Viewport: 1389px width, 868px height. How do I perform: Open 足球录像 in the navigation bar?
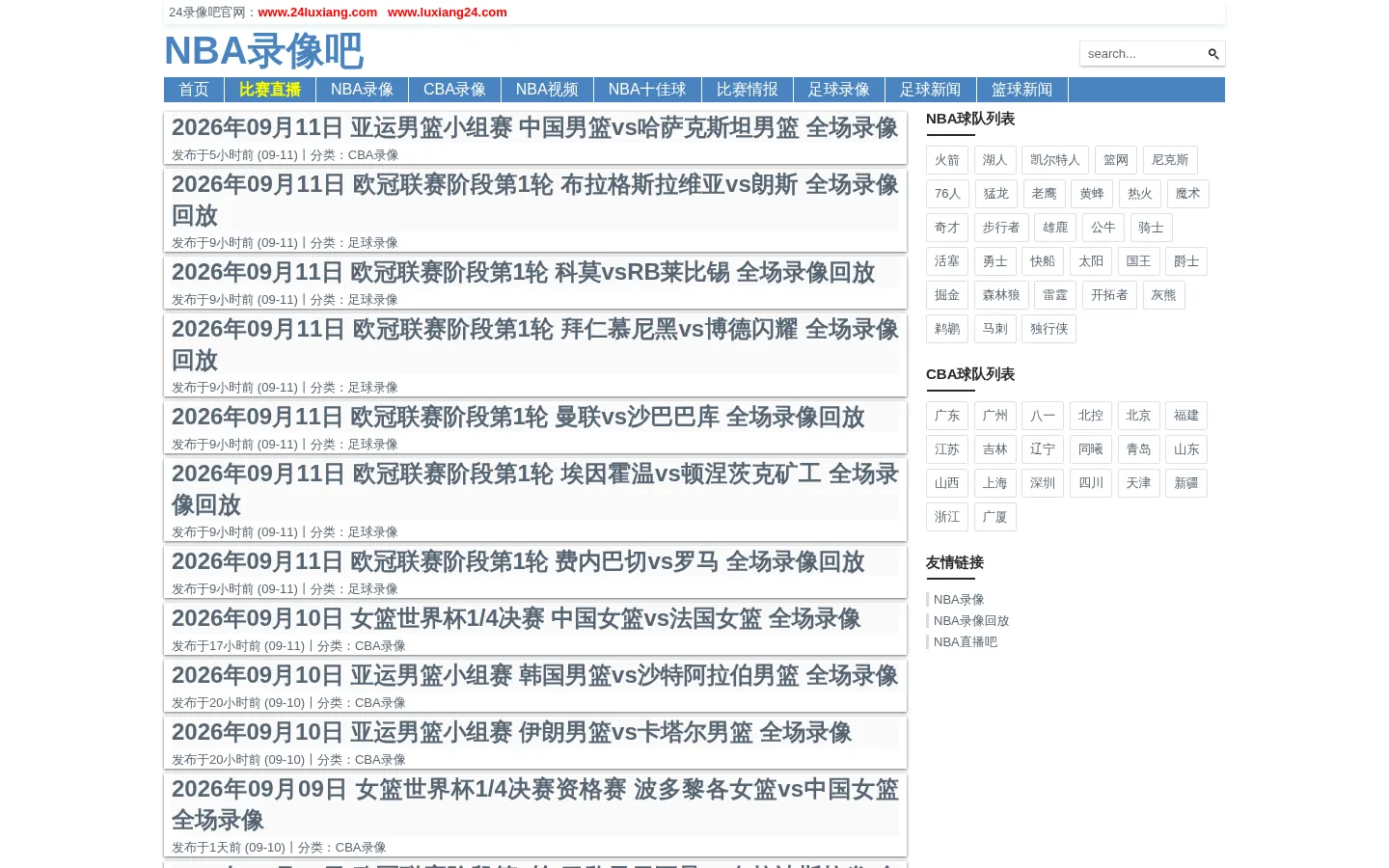pos(839,90)
